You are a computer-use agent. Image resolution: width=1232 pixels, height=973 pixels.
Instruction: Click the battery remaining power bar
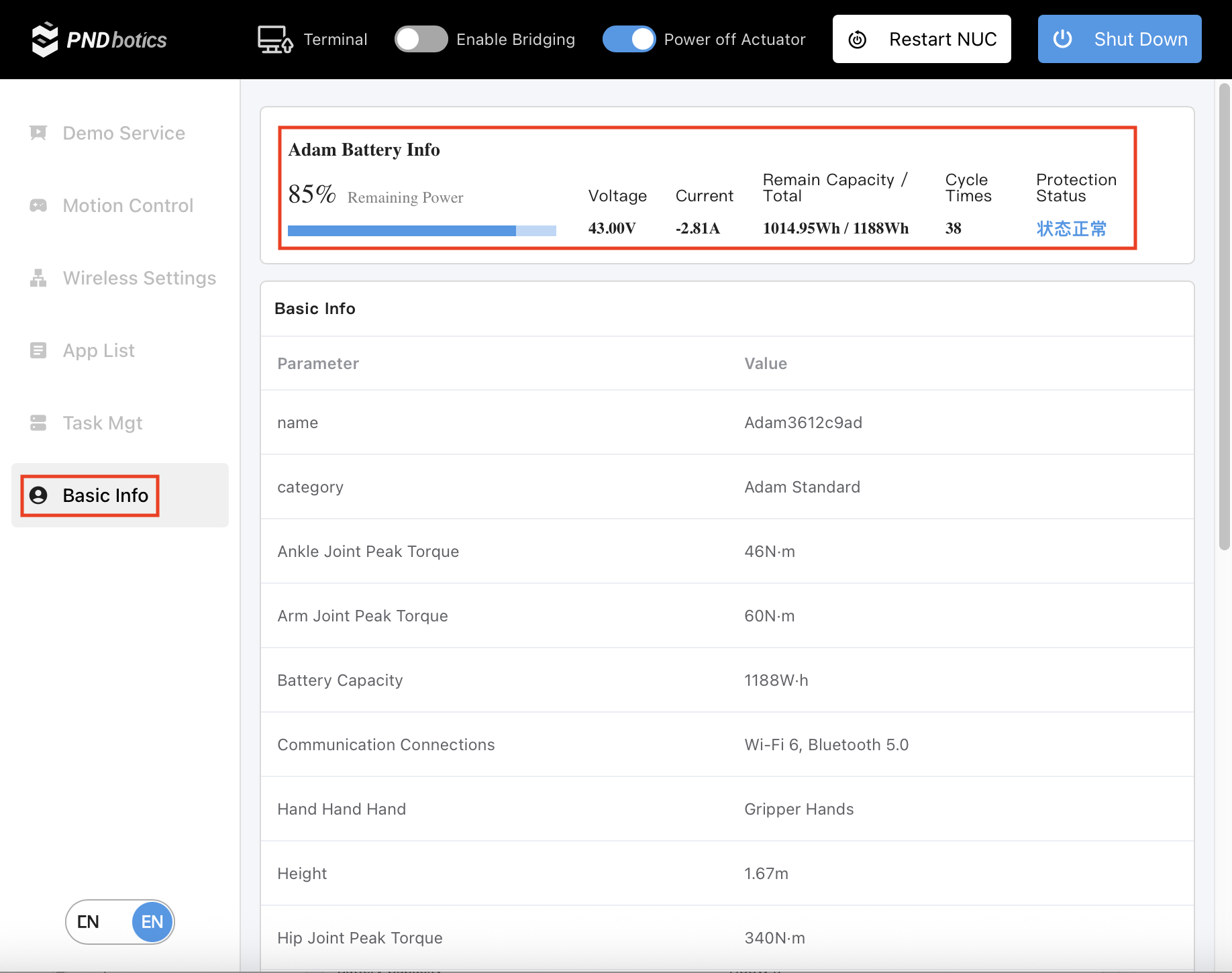point(421,231)
